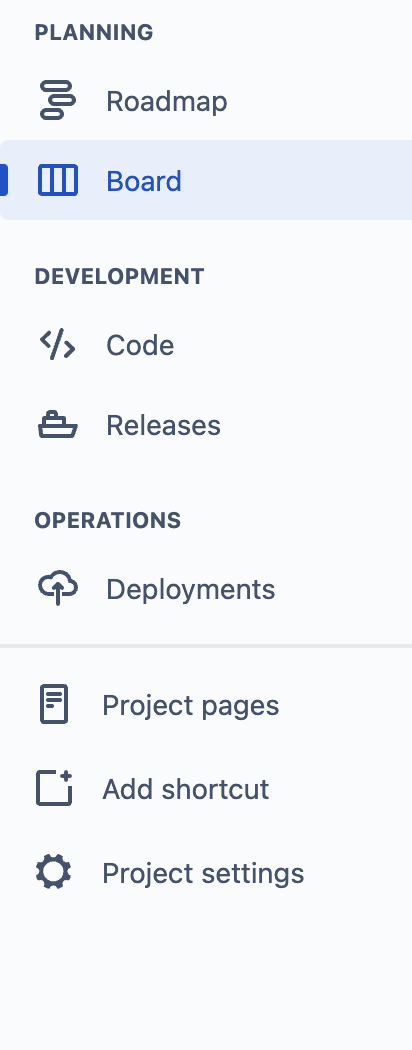Open the Project settings label
The image size is (412, 1050).
tap(203, 874)
